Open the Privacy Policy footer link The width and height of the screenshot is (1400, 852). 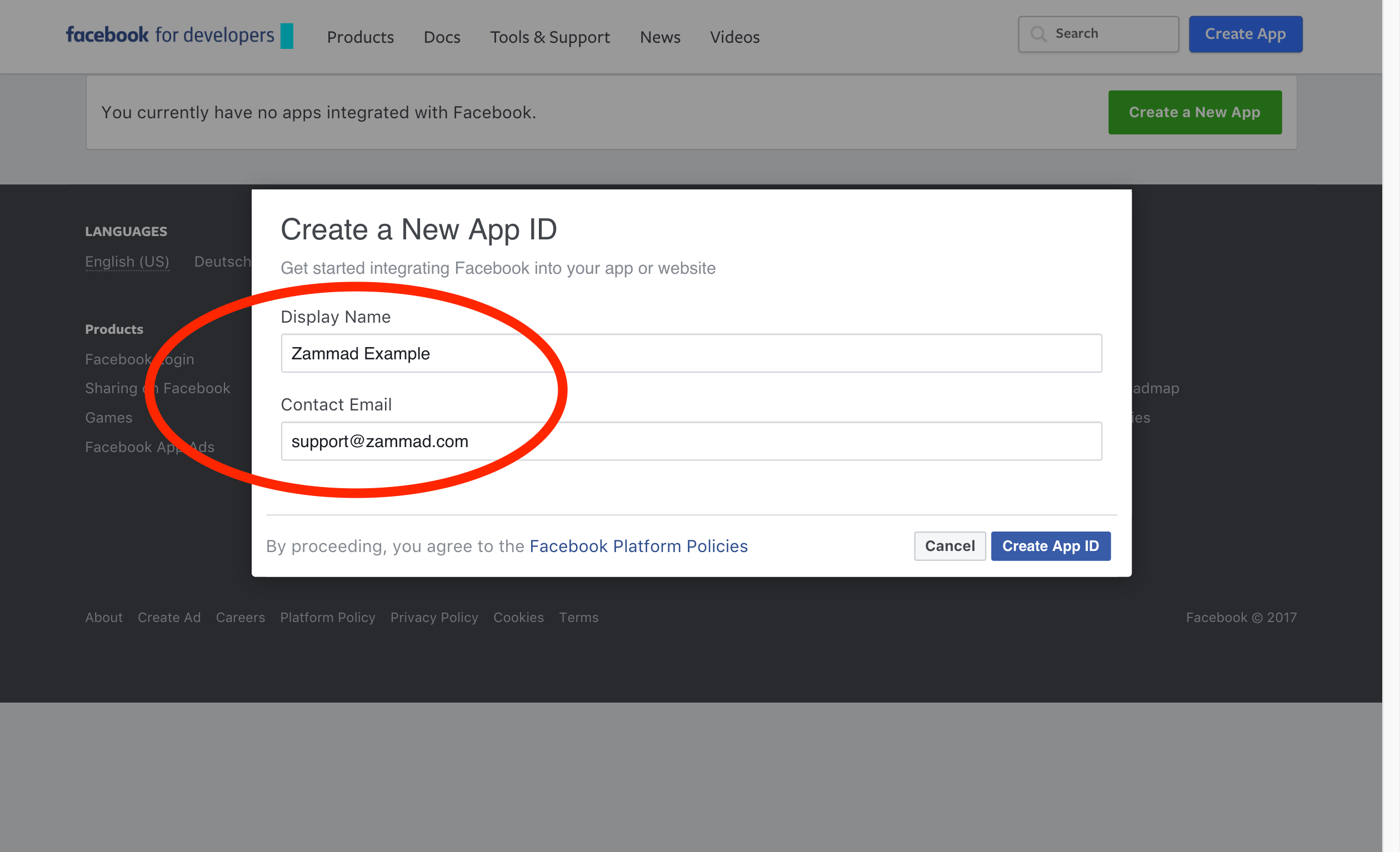click(434, 618)
